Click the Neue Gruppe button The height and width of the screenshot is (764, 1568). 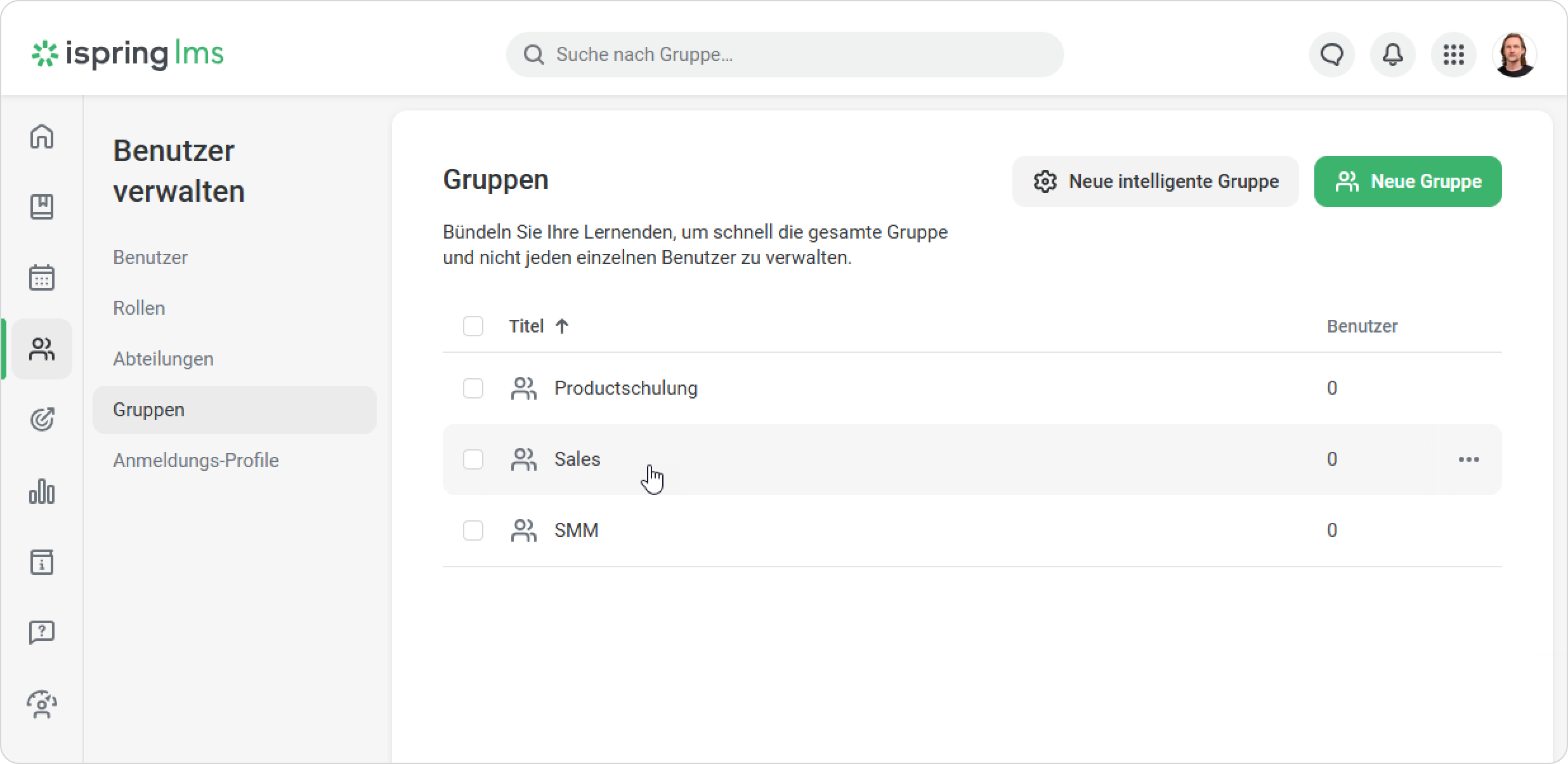[x=1408, y=181]
